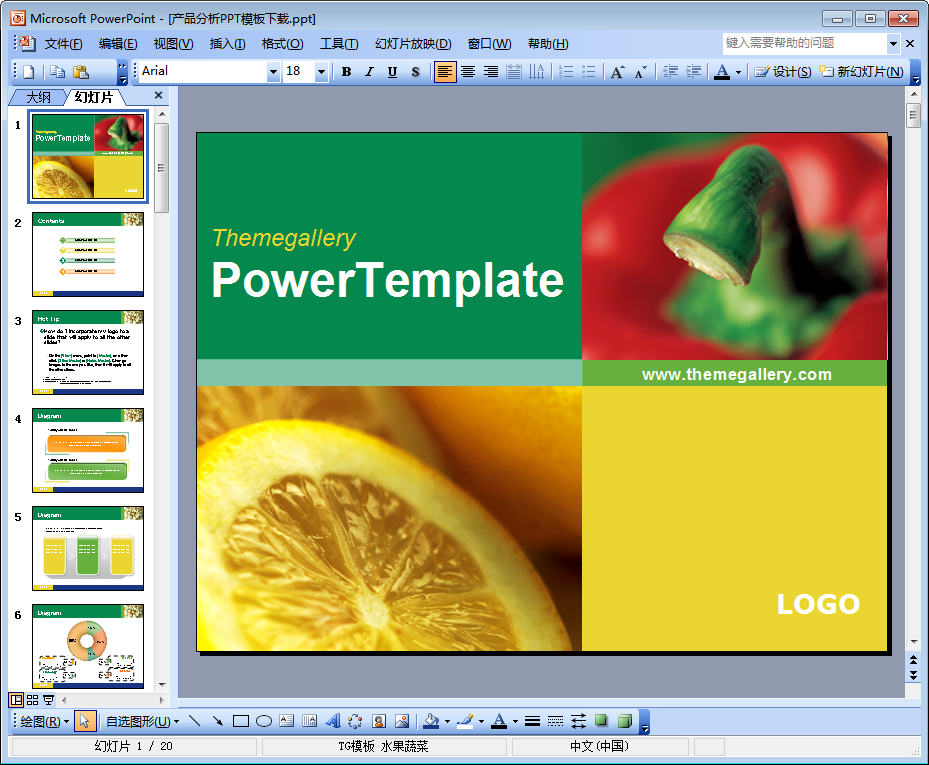Activate the Select Objects arrow tool
Viewport: 929px width, 765px height.
(x=85, y=721)
